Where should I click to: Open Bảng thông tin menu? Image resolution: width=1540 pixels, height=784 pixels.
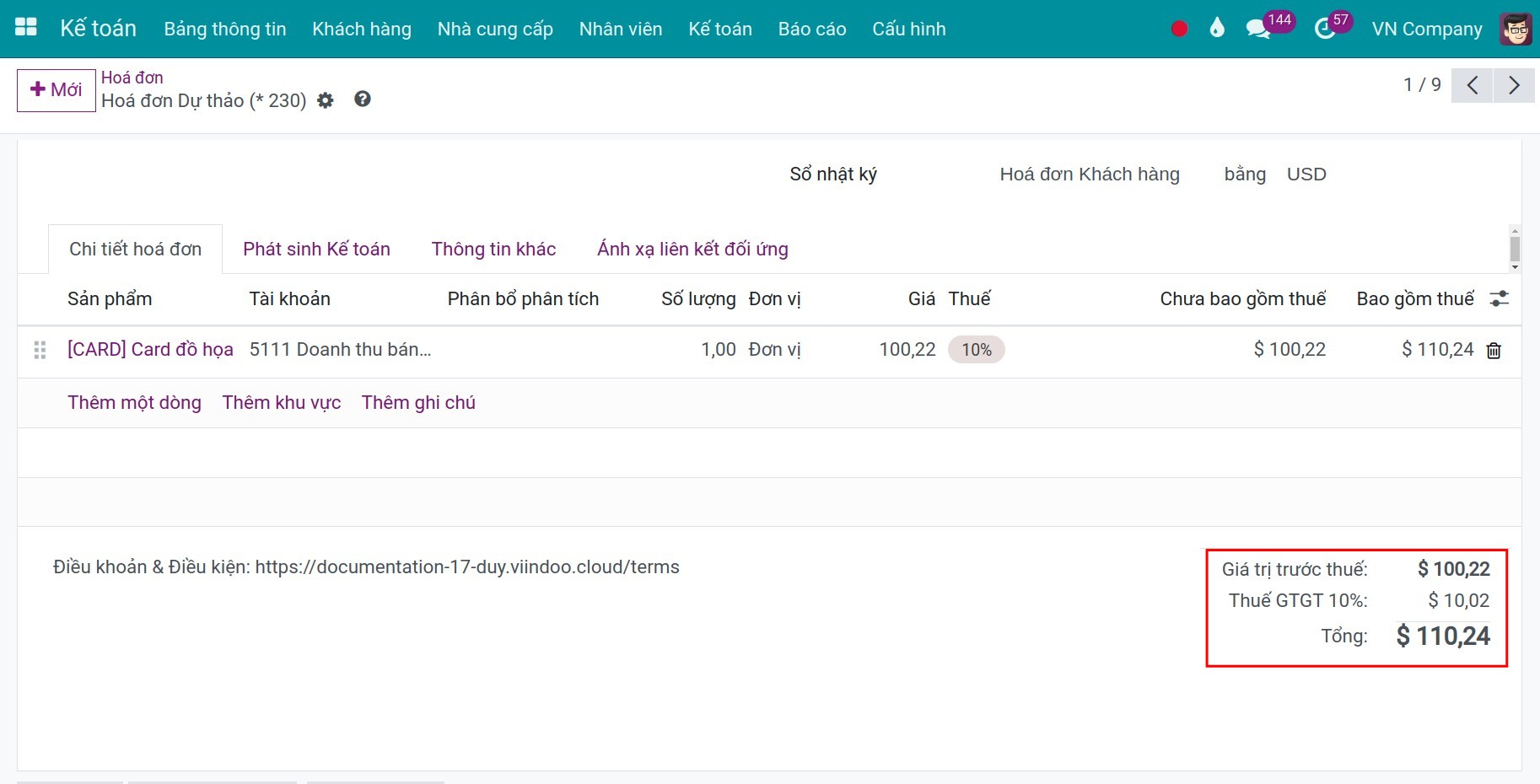(x=225, y=29)
